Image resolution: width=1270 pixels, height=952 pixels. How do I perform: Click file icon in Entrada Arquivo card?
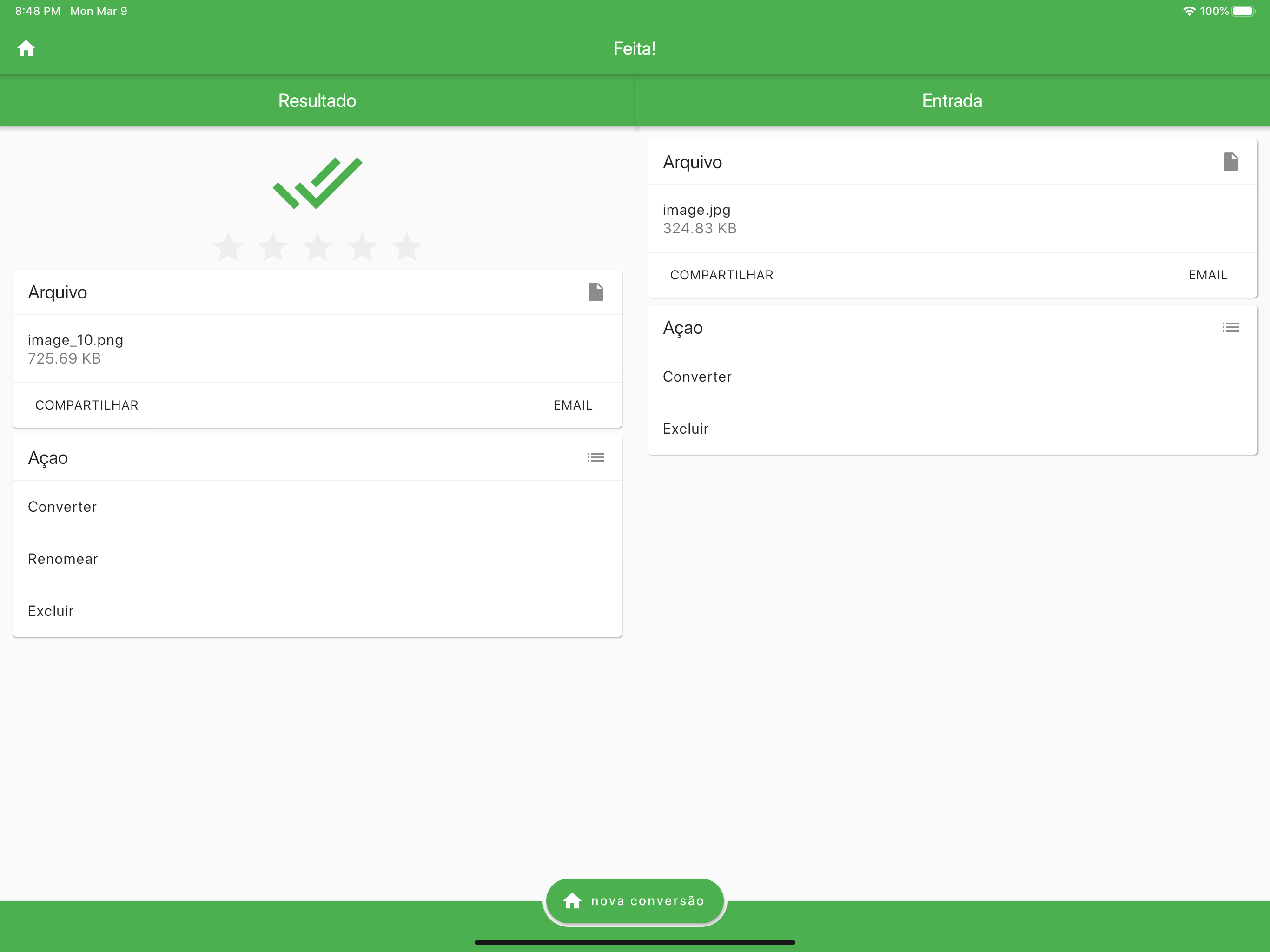pyautogui.click(x=1230, y=162)
